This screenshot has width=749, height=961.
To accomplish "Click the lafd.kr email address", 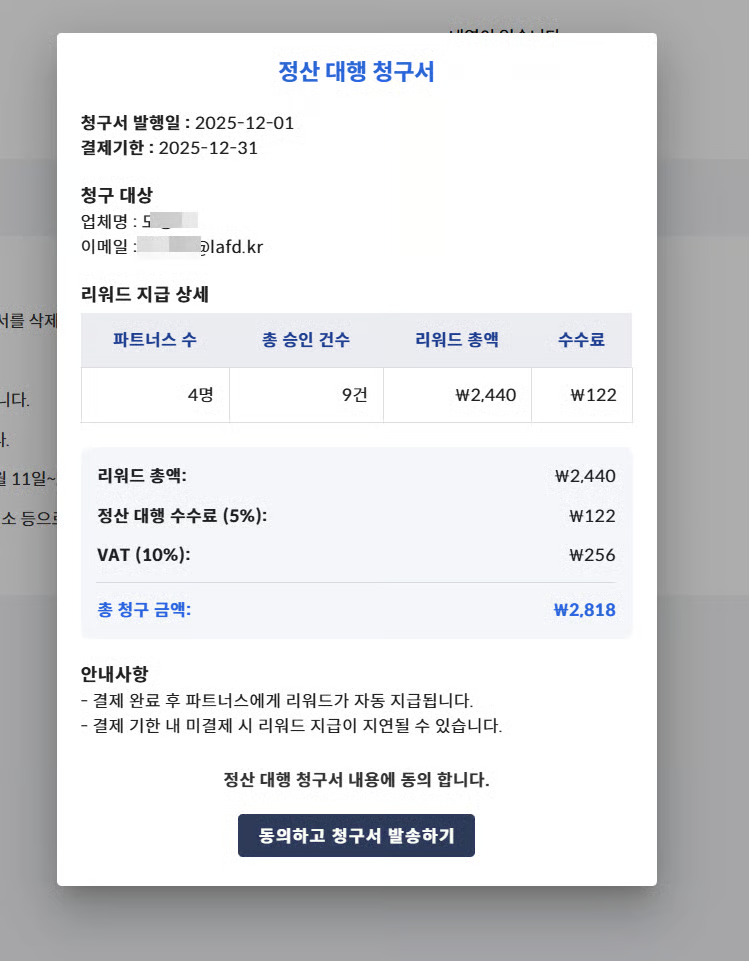I will tap(200, 246).
